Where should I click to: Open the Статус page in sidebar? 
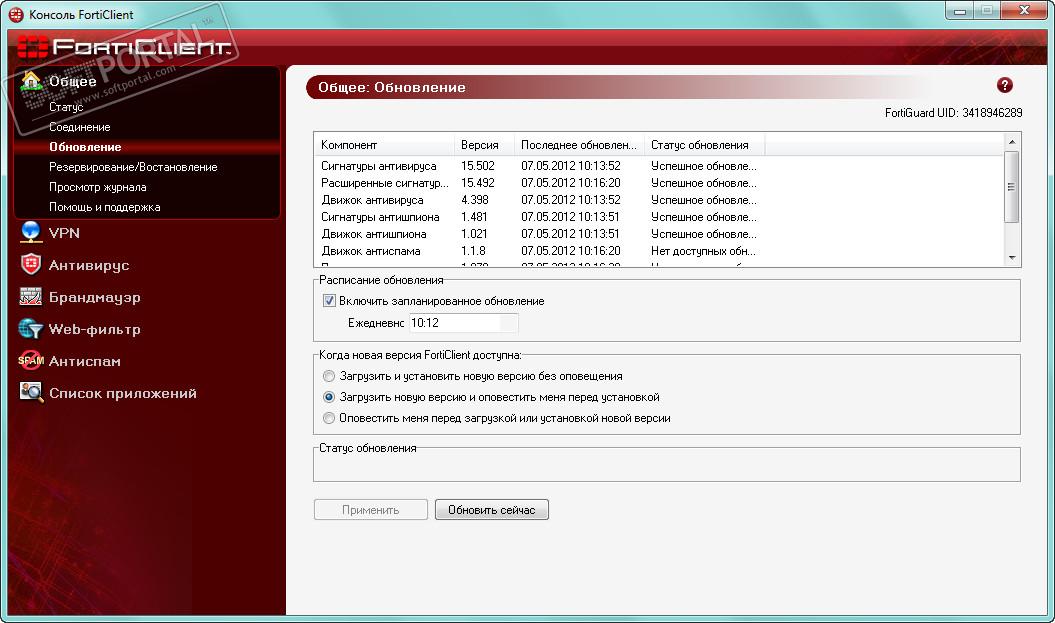tap(66, 107)
